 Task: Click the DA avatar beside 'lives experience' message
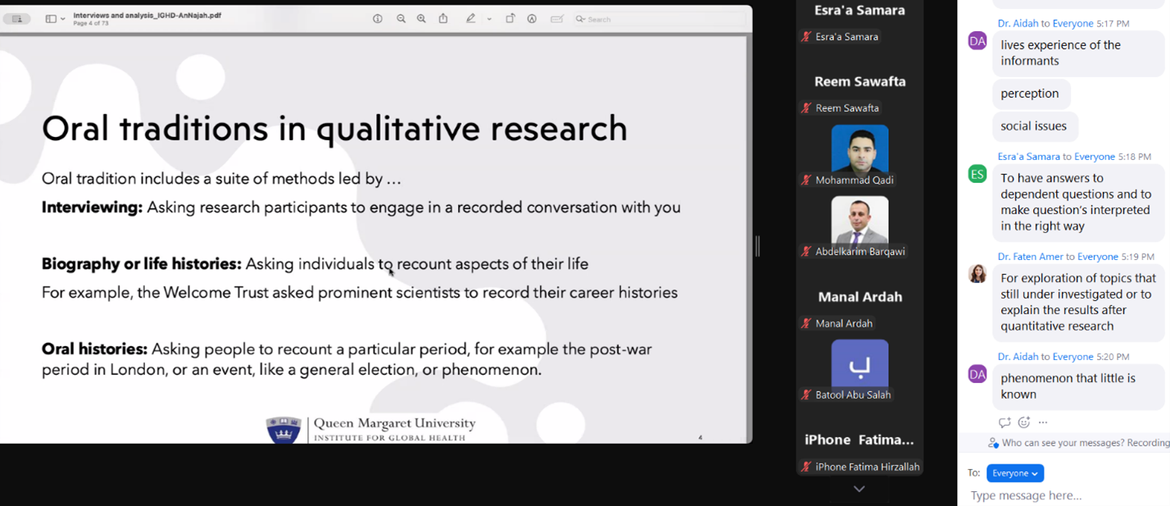977,41
